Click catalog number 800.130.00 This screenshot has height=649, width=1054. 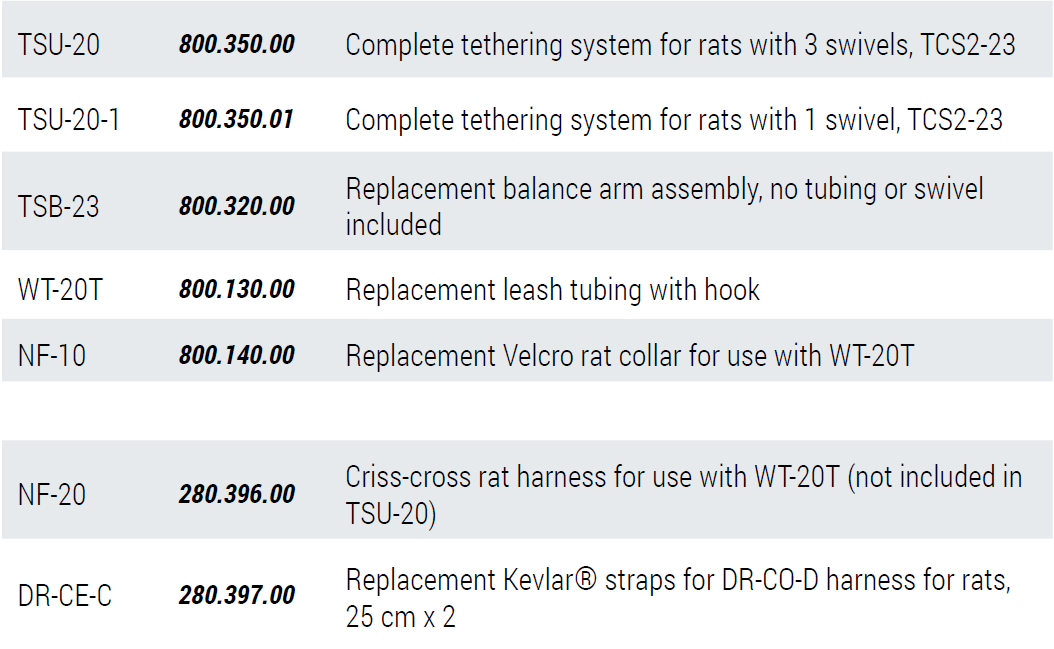[237, 290]
